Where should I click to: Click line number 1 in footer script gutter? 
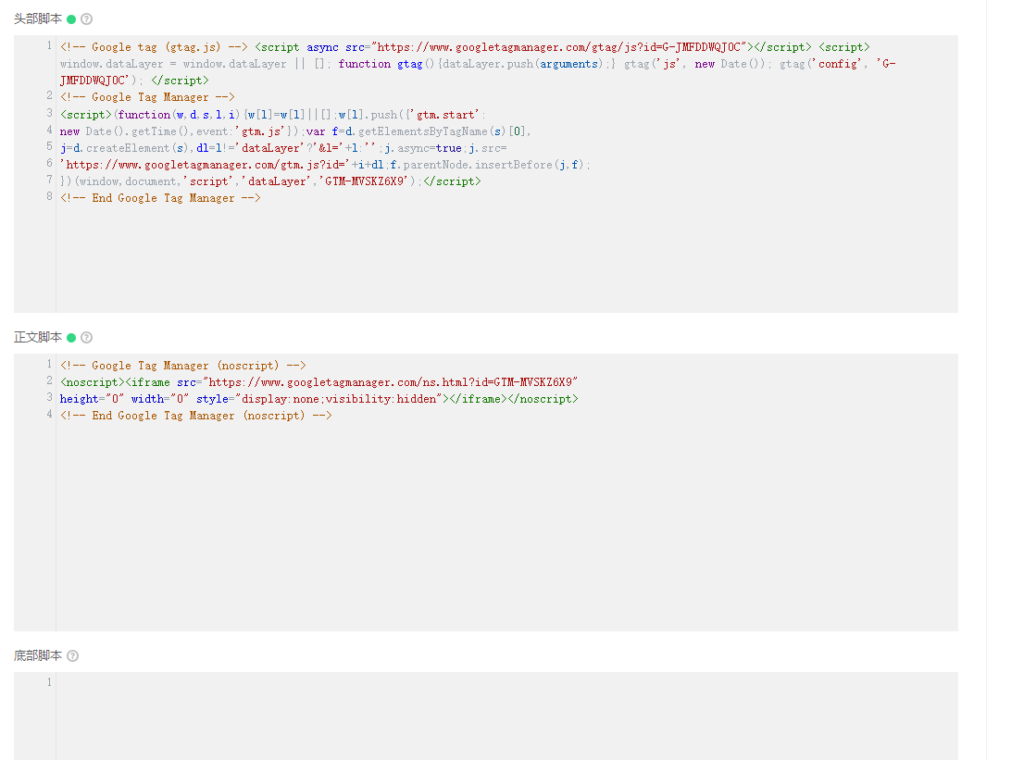tap(49, 683)
